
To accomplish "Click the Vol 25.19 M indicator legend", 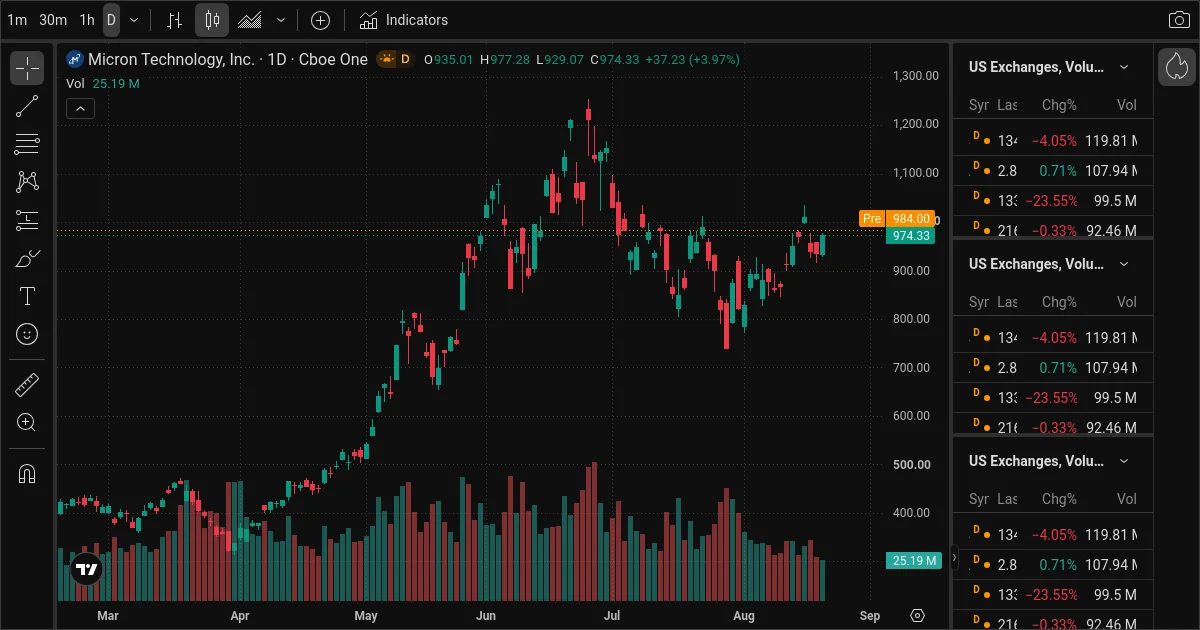I will point(103,84).
